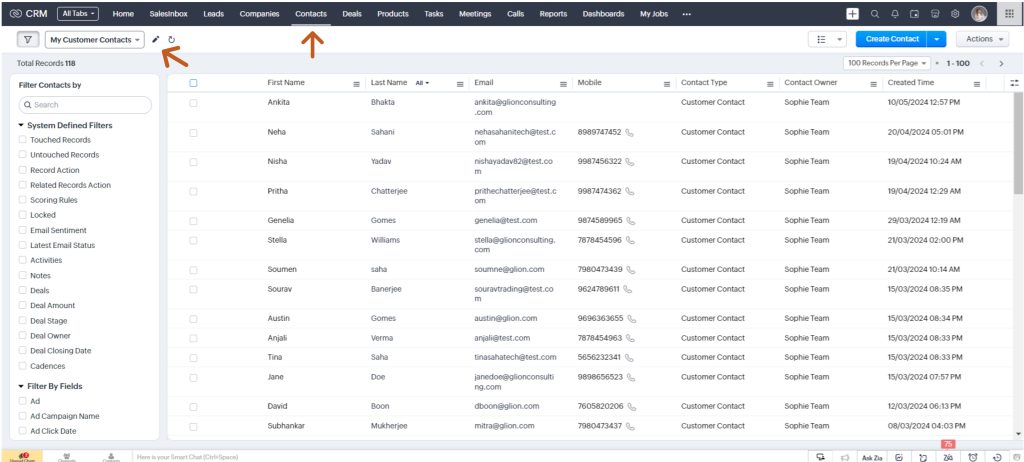Open the Last Name All alphabet dropdown
The width and height of the screenshot is (1024, 462).
(x=422, y=83)
